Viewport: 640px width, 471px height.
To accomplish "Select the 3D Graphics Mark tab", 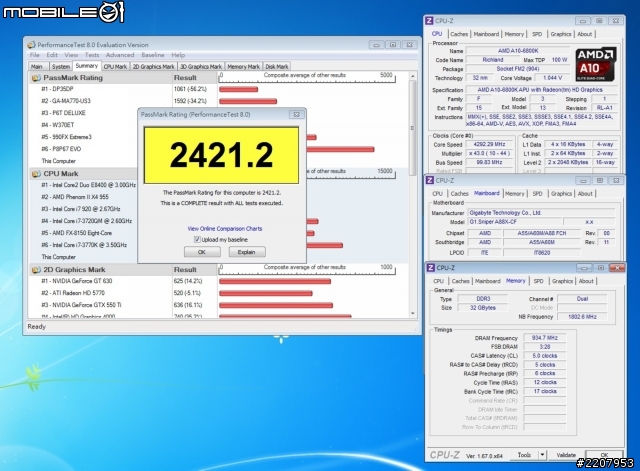I will (201, 67).
